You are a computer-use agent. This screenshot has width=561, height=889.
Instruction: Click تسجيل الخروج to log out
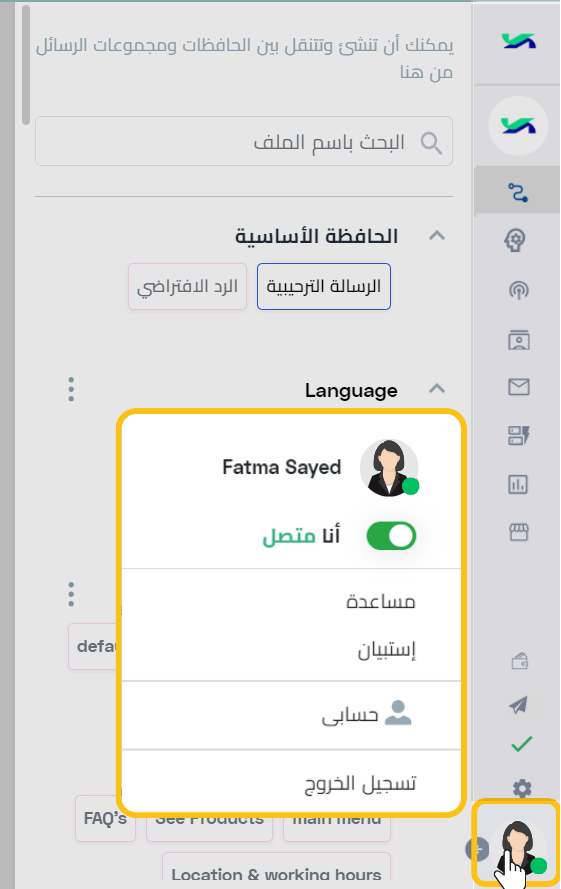(x=360, y=784)
